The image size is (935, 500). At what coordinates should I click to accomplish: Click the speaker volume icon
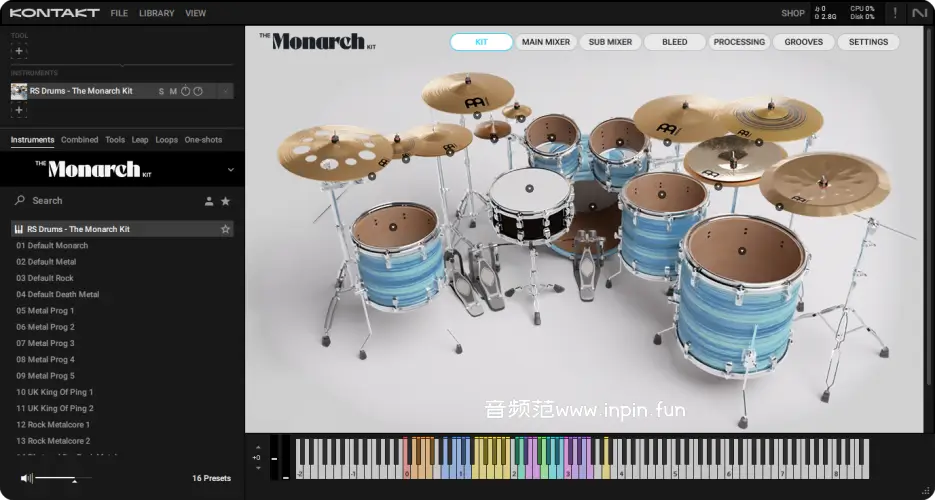tap(26, 478)
